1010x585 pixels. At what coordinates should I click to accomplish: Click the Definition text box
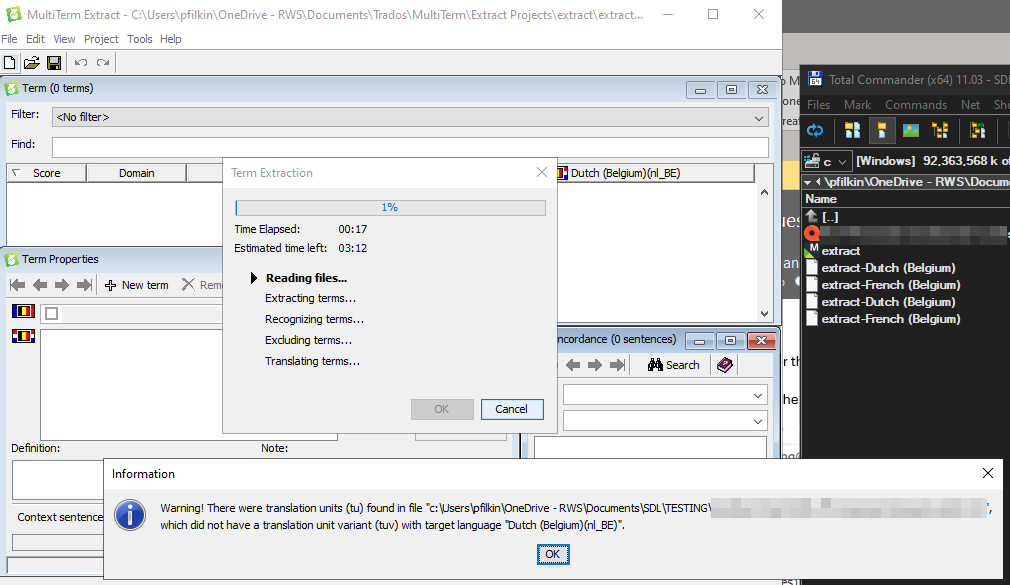click(58, 479)
